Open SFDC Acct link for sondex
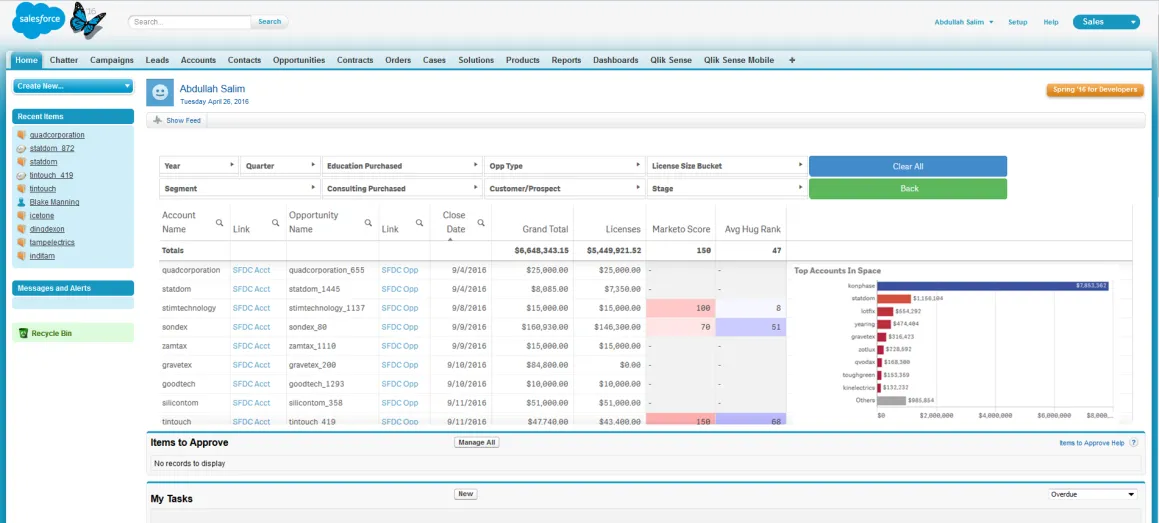Viewport: 1159px width, 523px height. tap(251, 327)
